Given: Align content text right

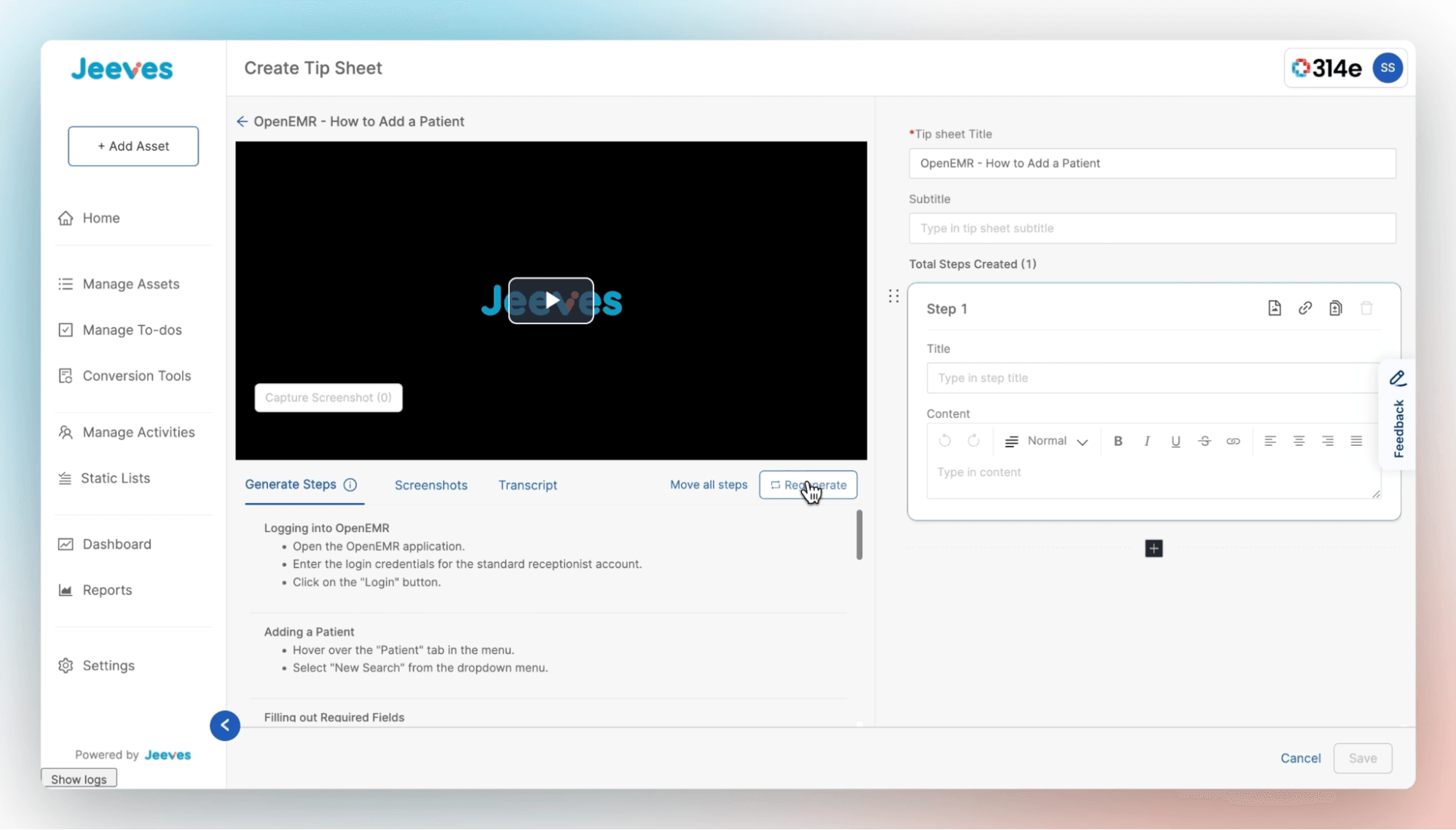Looking at the screenshot, I should coord(1328,441).
